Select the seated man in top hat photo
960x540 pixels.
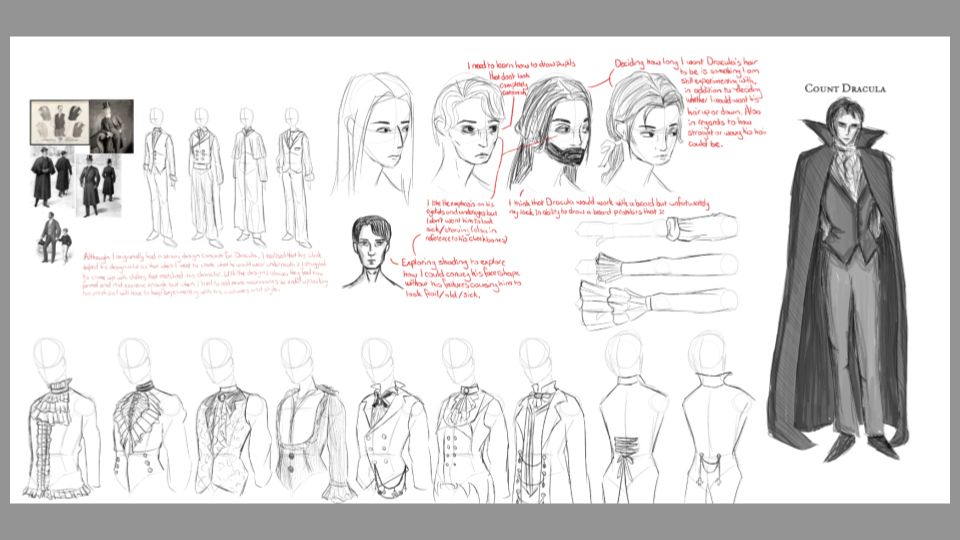click(x=111, y=126)
